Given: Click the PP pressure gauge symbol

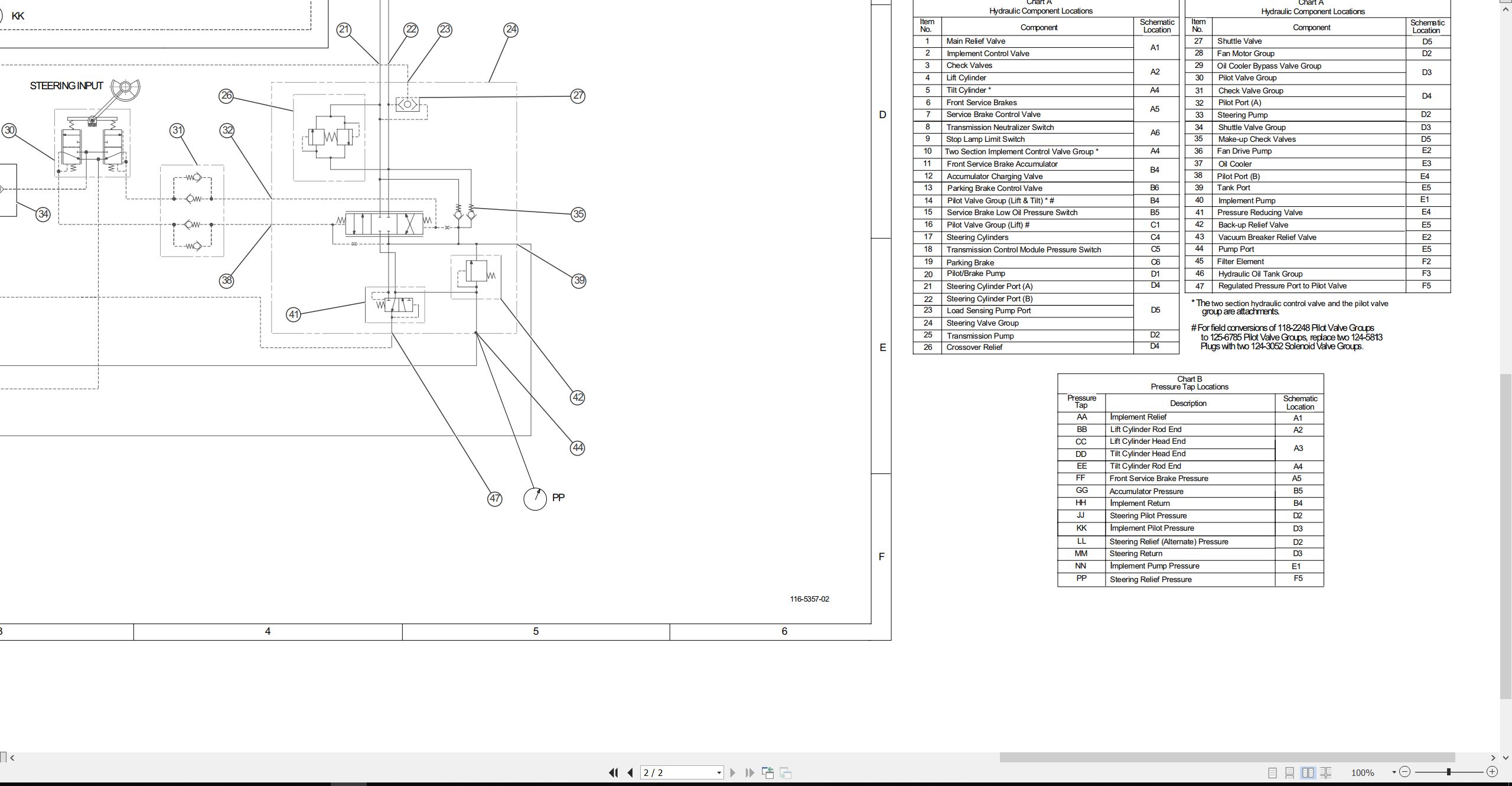Looking at the screenshot, I should pyautogui.click(x=535, y=499).
